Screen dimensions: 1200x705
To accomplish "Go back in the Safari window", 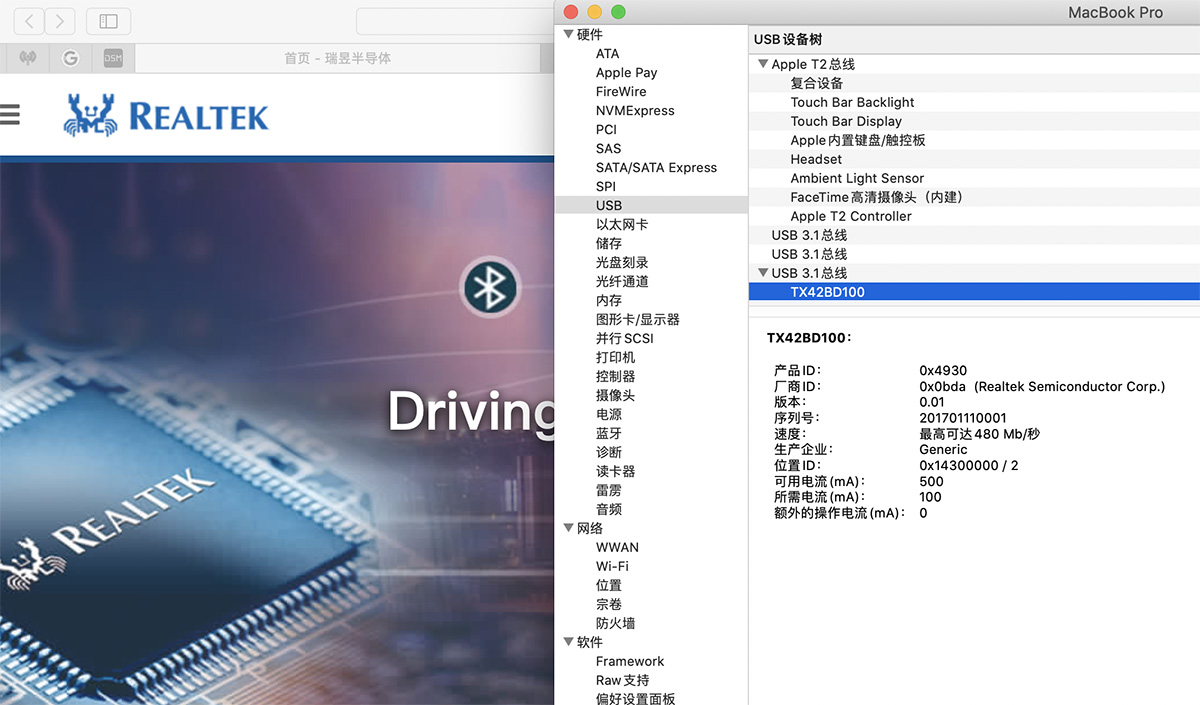I will [x=30, y=21].
